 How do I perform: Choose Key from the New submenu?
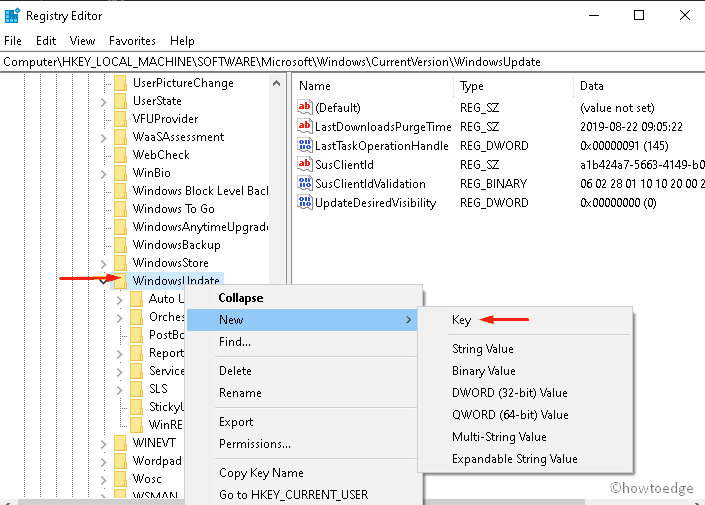coord(461,320)
